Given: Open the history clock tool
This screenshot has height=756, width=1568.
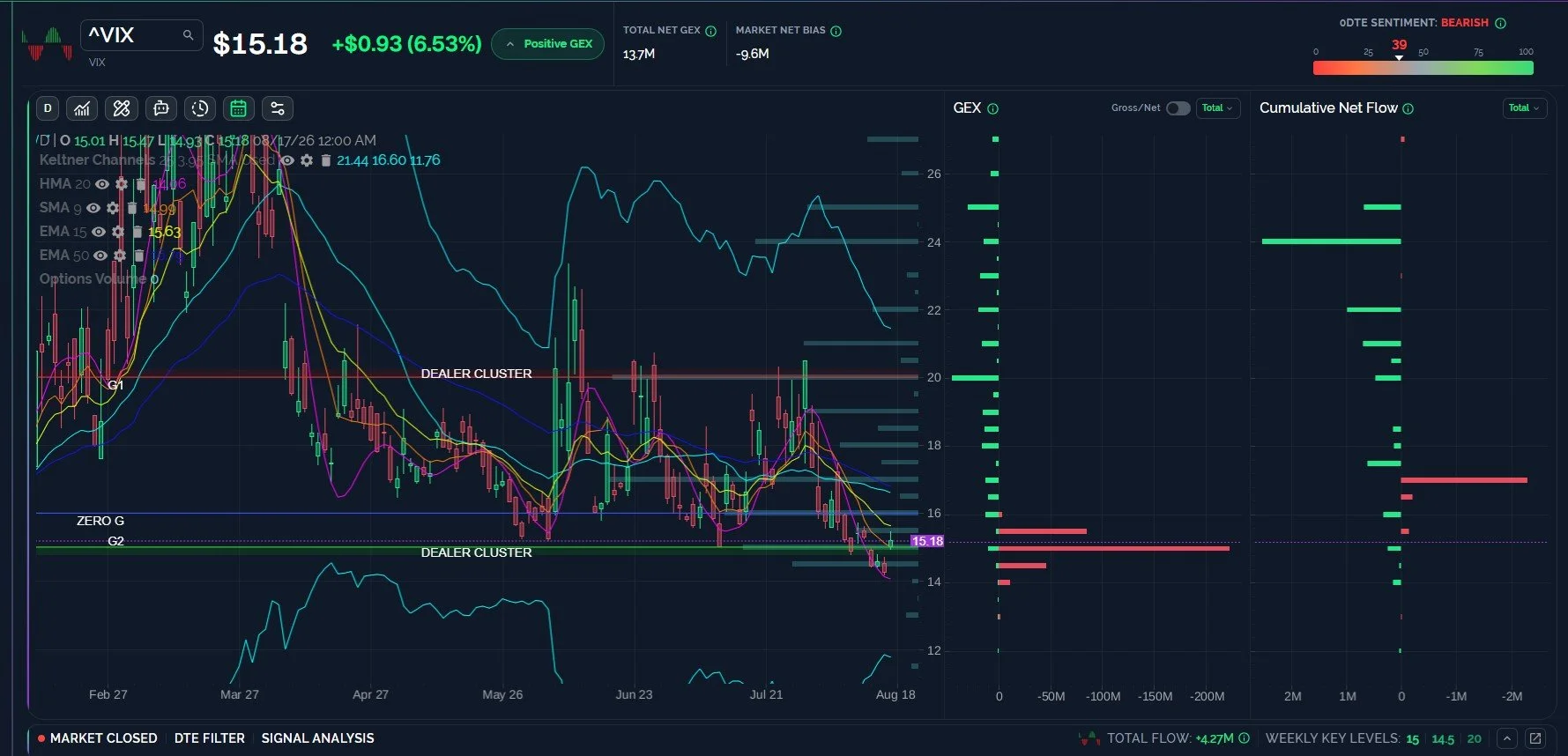Looking at the screenshot, I should click(200, 108).
